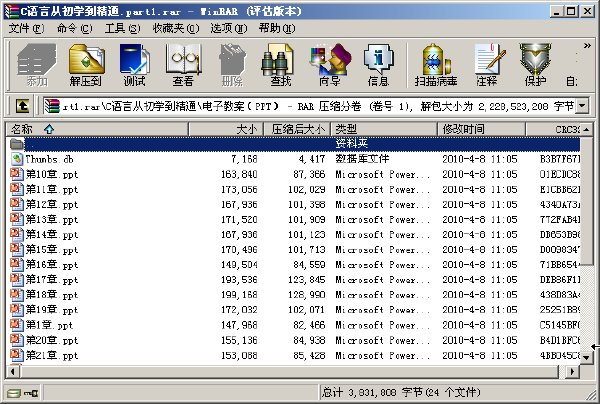Sort by the 类型 column header
Screen dimensions: 600x404
[x=384, y=129]
